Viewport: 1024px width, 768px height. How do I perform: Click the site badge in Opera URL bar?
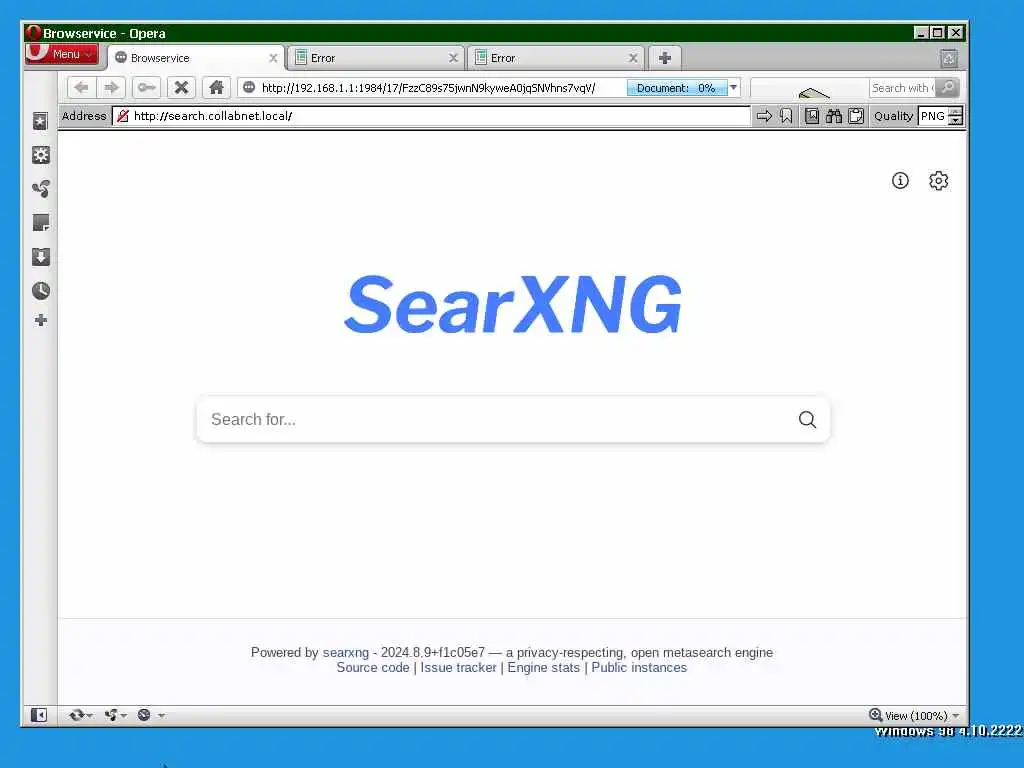click(x=249, y=88)
